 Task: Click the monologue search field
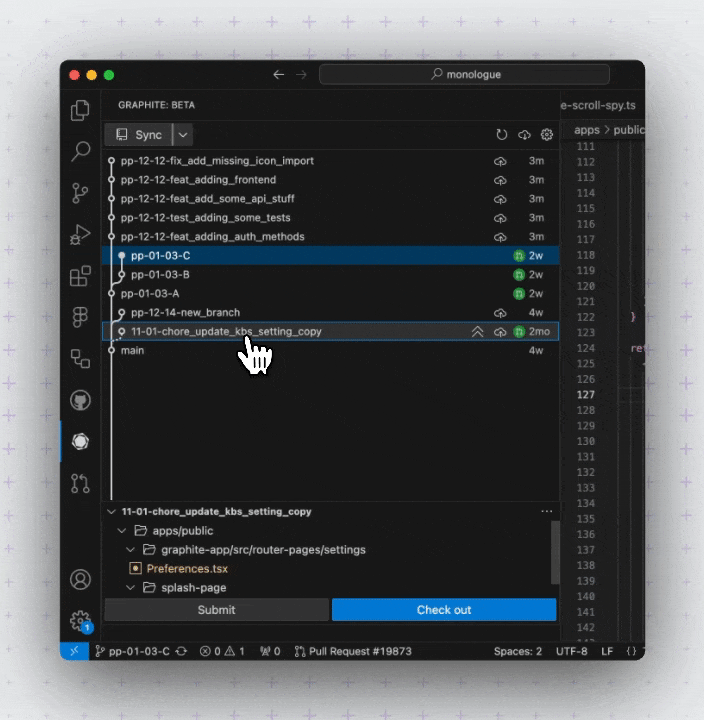464,74
